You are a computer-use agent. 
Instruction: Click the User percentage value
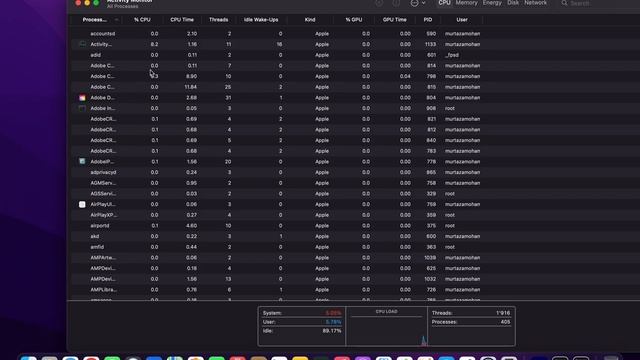click(333, 322)
